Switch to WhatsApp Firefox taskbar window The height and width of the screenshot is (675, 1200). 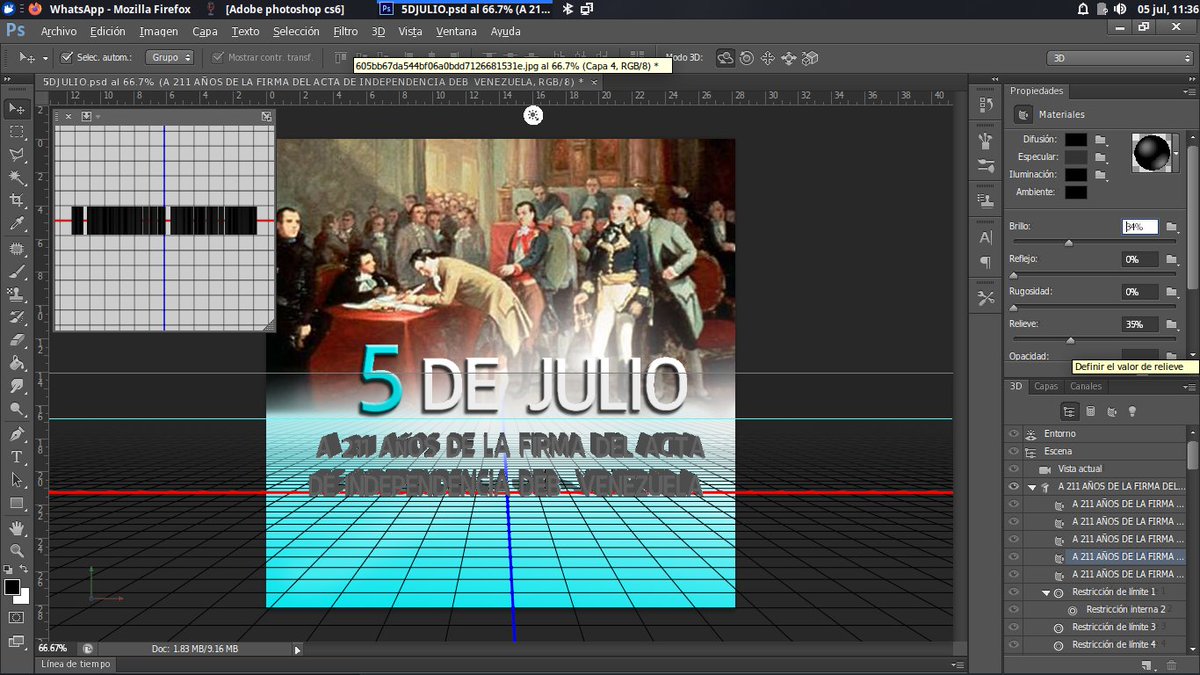108,9
